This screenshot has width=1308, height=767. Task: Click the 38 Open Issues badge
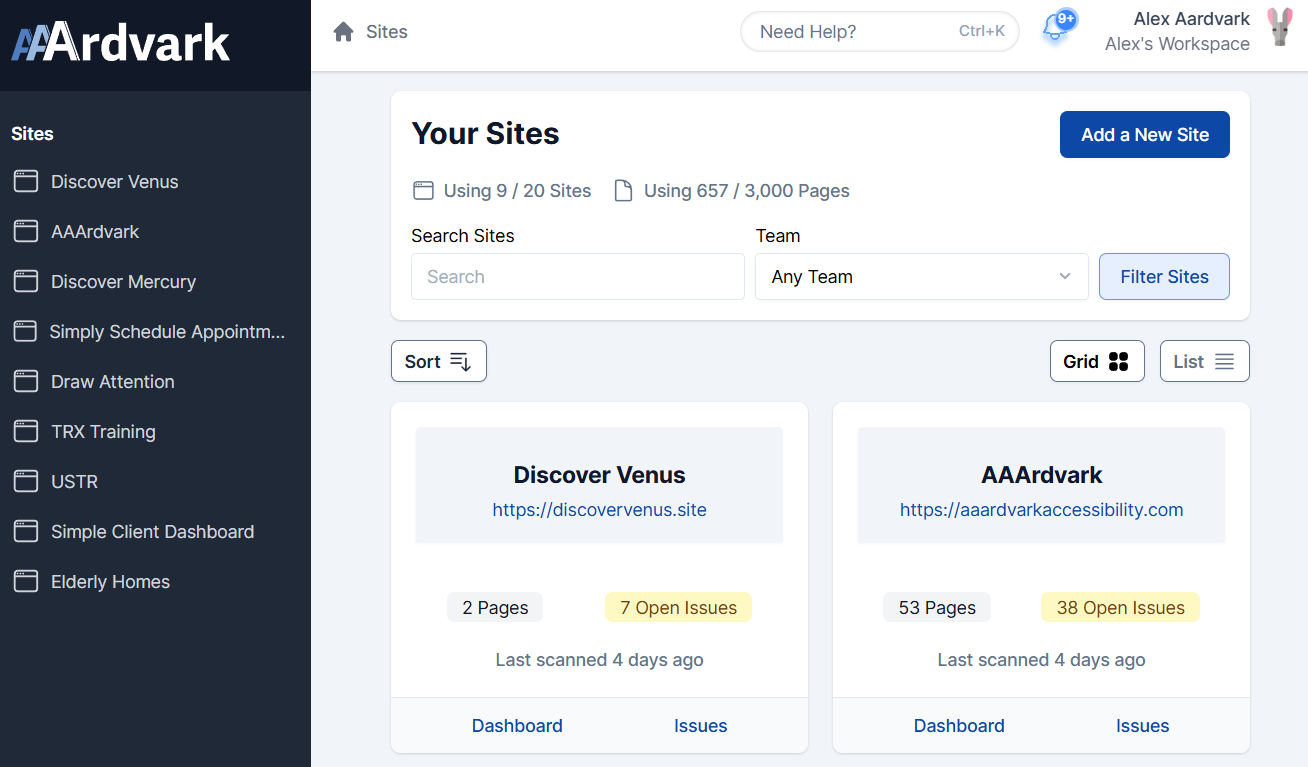[1120, 608]
